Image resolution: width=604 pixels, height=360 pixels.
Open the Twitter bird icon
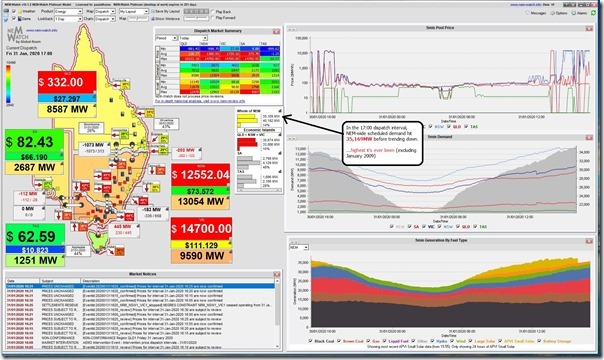6,18
